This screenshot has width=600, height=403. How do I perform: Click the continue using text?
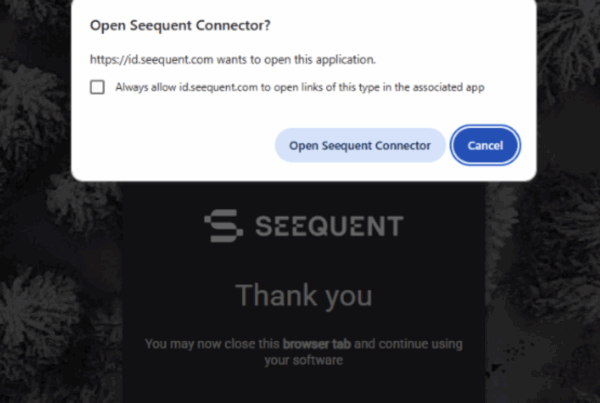pos(418,344)
